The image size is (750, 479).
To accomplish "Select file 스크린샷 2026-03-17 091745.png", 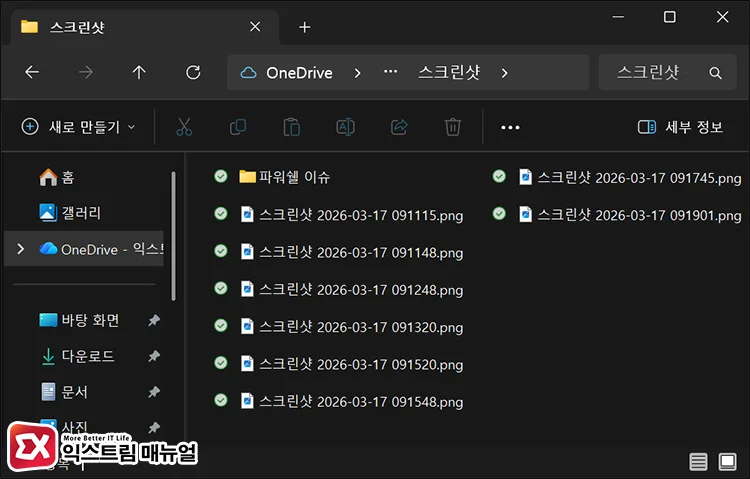I will pyautogui.click(x=630, y=178).
